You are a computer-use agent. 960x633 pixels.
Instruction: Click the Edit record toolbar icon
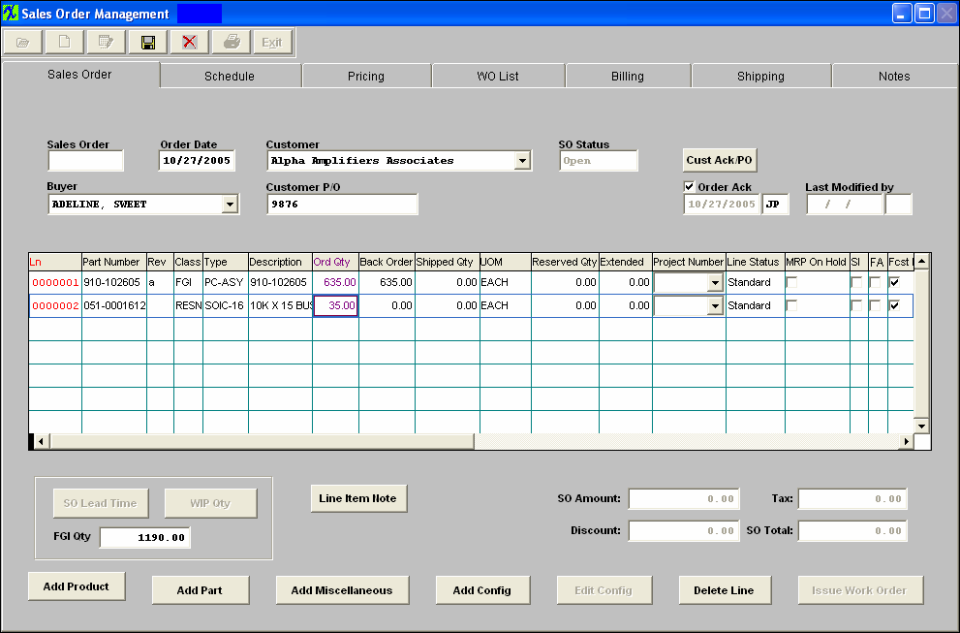(x=105, y=42)
